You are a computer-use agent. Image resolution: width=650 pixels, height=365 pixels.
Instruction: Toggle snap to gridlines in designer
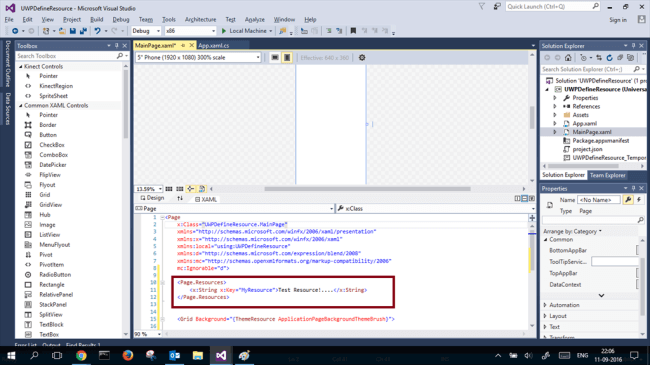click(179, 189)
